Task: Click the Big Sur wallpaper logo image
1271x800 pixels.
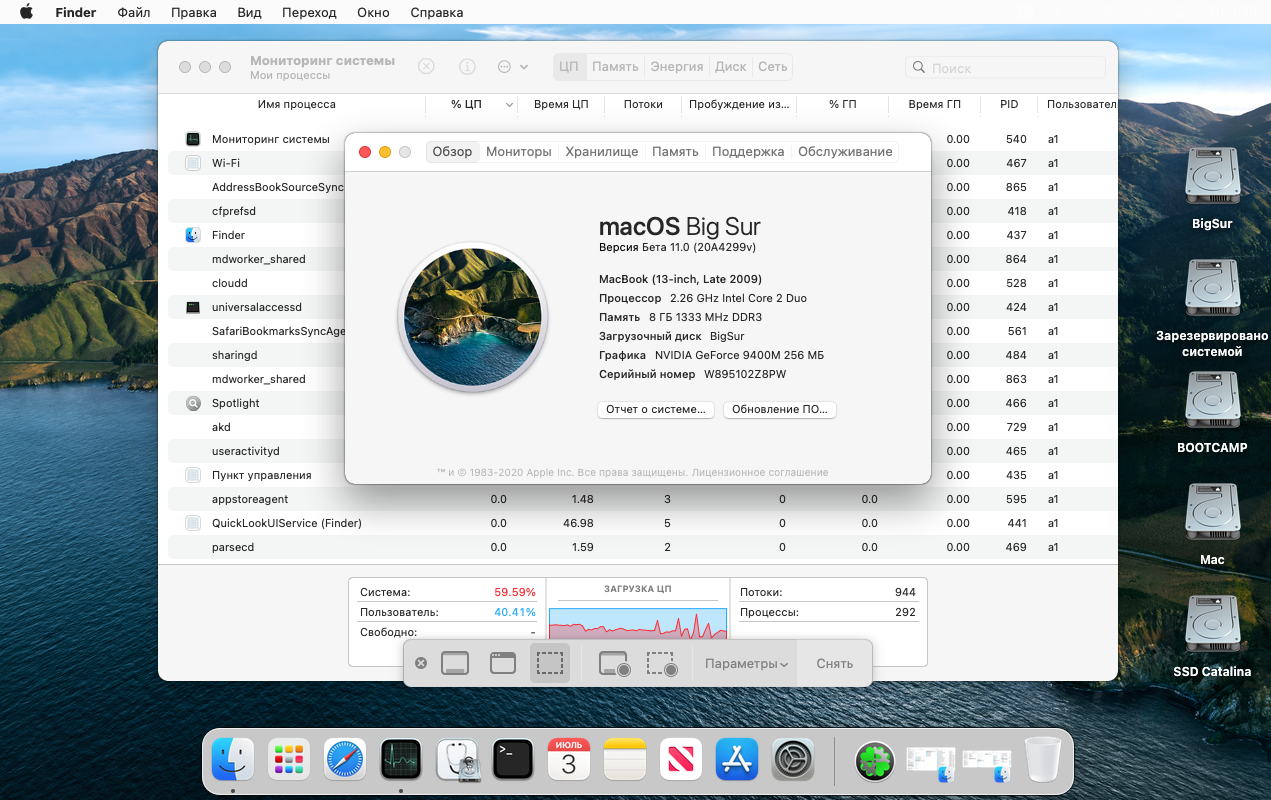Action: click(x=473, y=318)
